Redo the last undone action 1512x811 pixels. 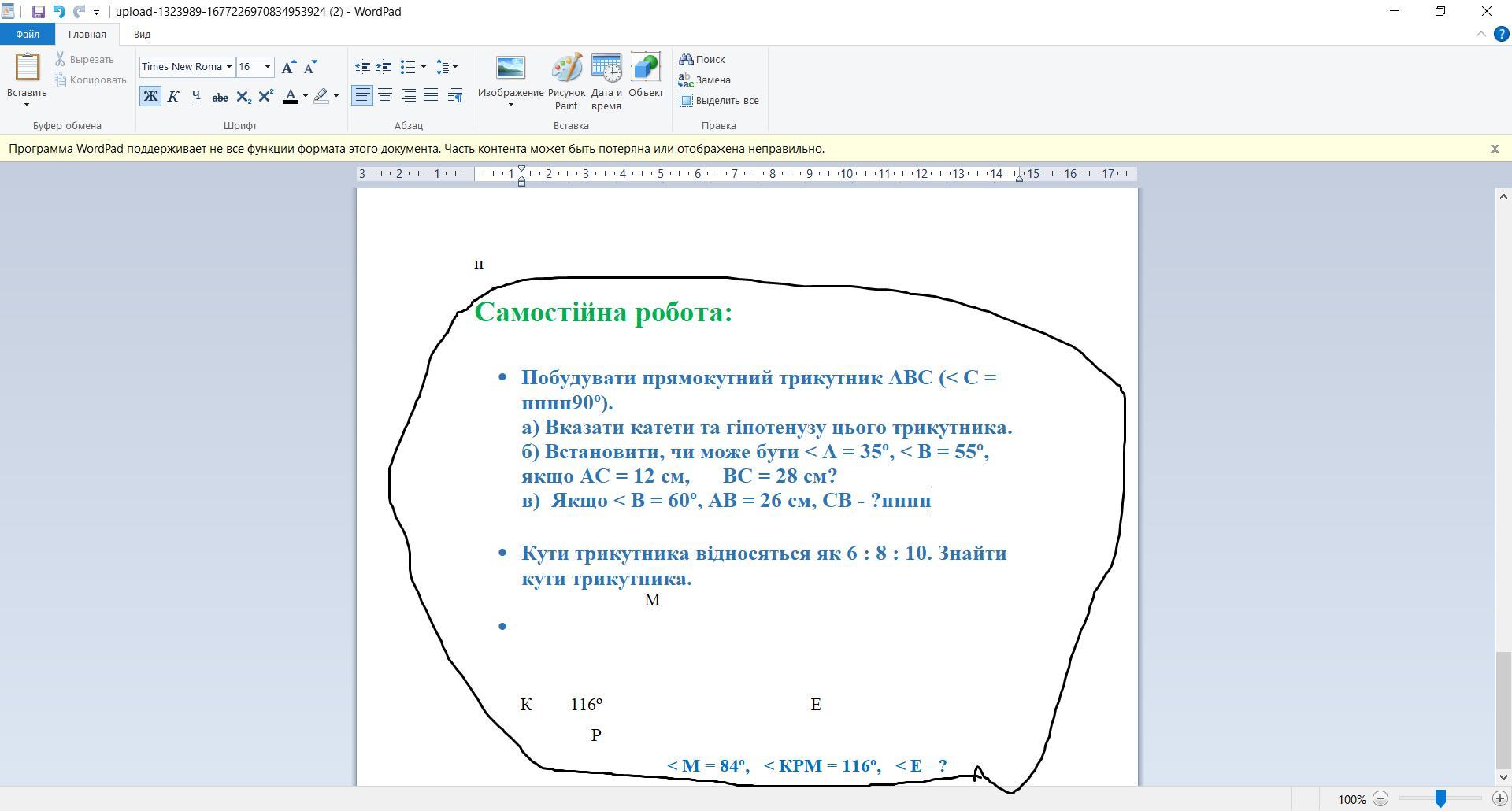[x=79, y=12]
